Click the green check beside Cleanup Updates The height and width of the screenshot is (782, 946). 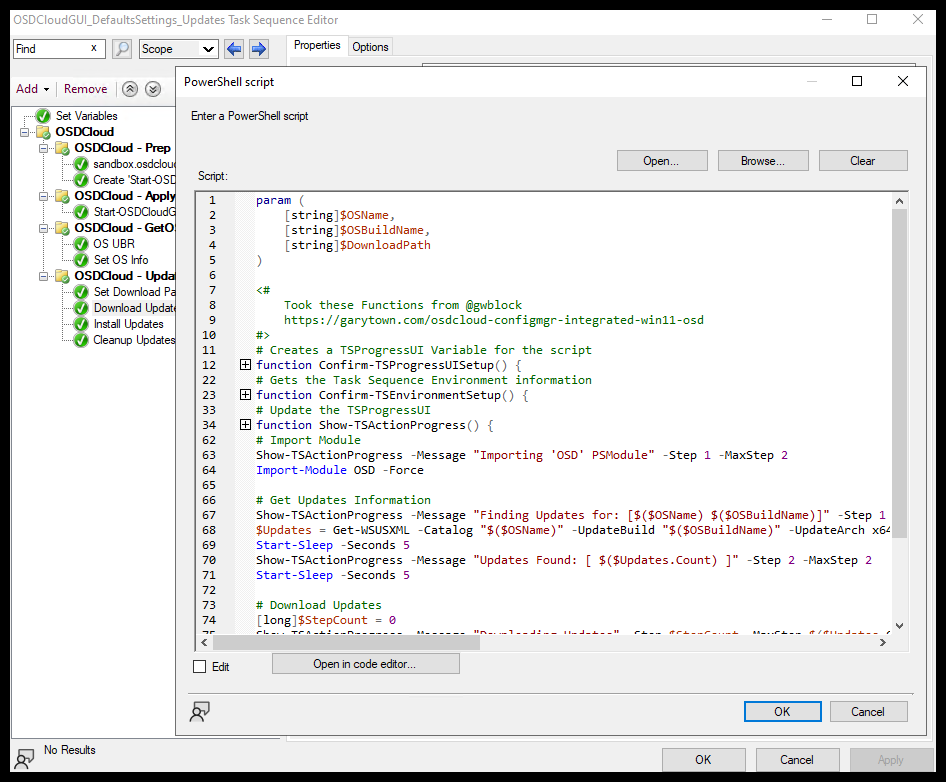pyautogui.click(x=79, y=340)
